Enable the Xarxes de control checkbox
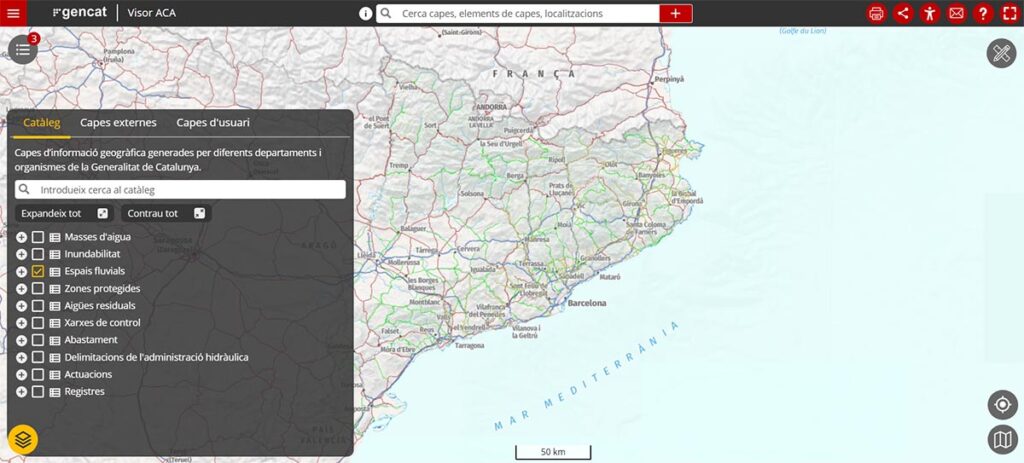1024x463 pixels. pos(38,323)
